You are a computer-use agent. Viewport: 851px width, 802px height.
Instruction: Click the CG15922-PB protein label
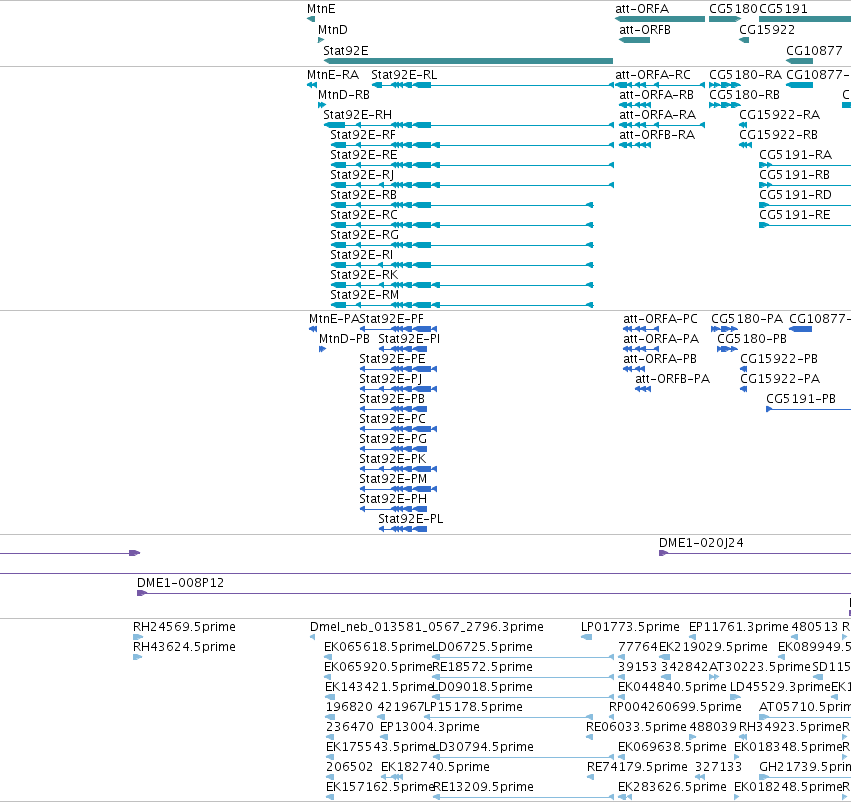click(x=779, y=359)
